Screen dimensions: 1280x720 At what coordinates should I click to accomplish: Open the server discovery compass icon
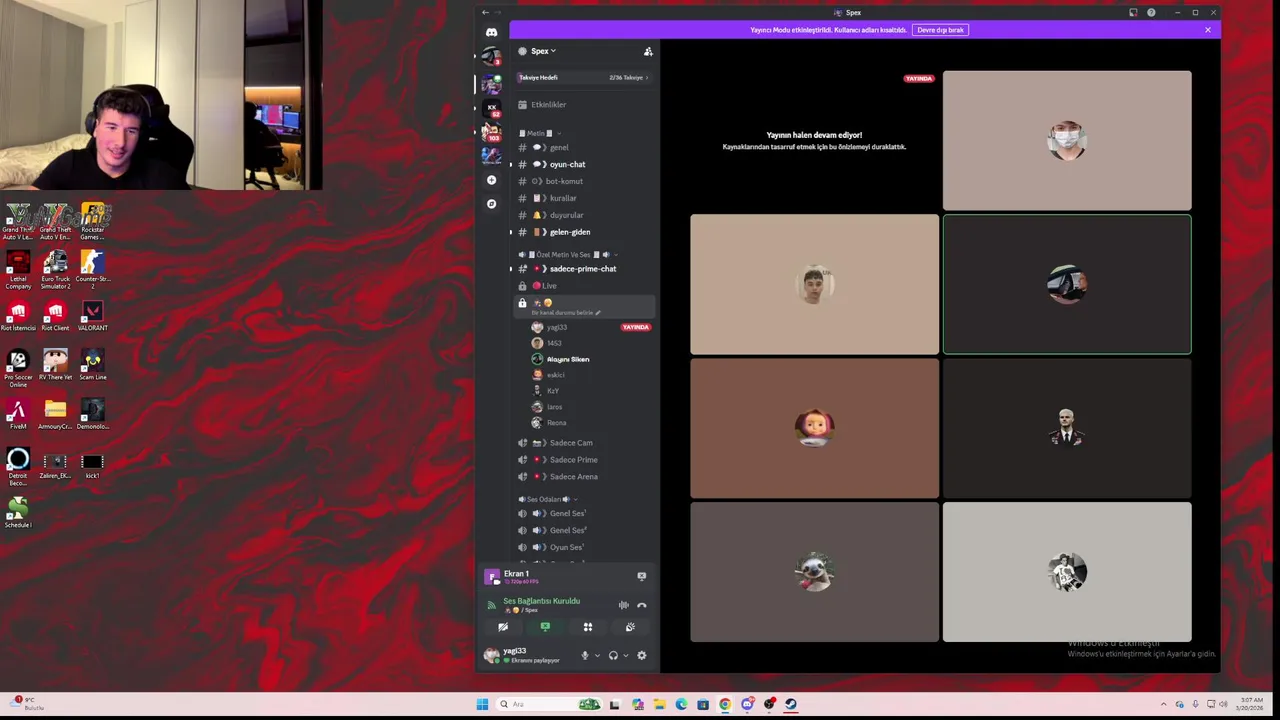pos(491,204)
